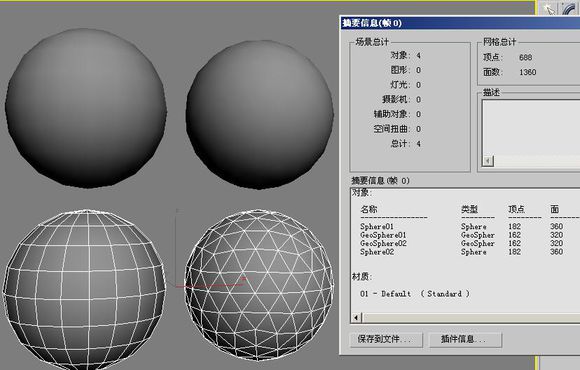Viewport: 580px width, 370px height.
Task: Click the 01 - Default ( Standard ) material entry
Action: point(415,293)
